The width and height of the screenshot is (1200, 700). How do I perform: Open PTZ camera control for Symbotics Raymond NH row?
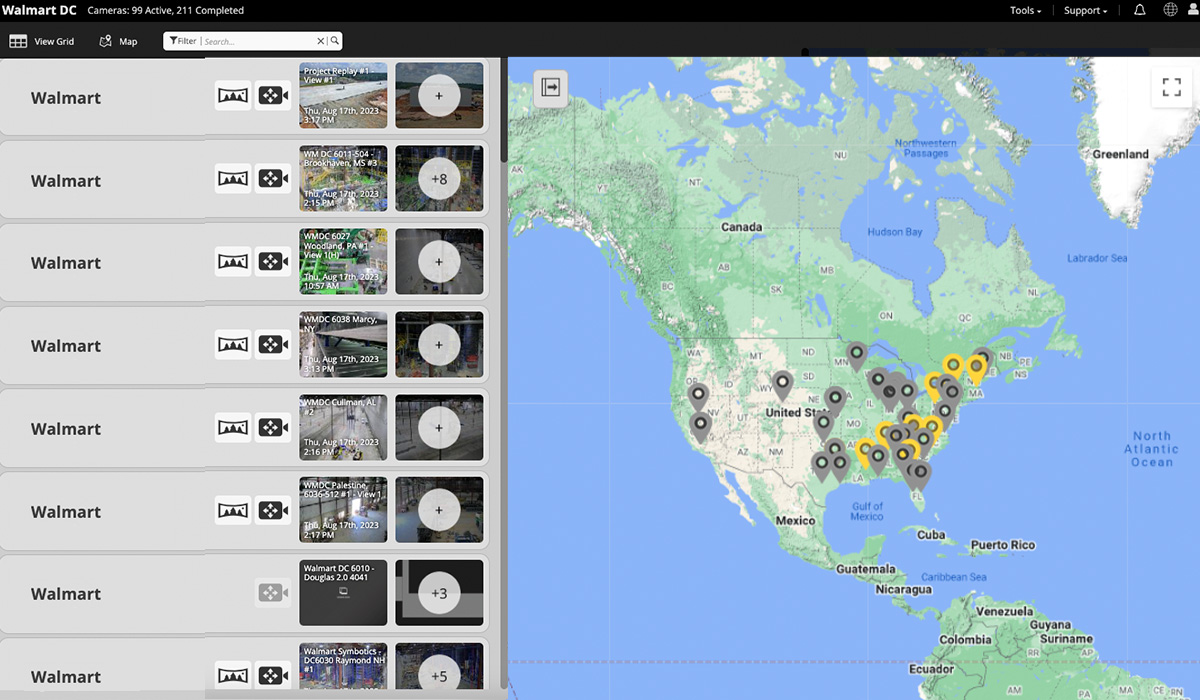272,675
